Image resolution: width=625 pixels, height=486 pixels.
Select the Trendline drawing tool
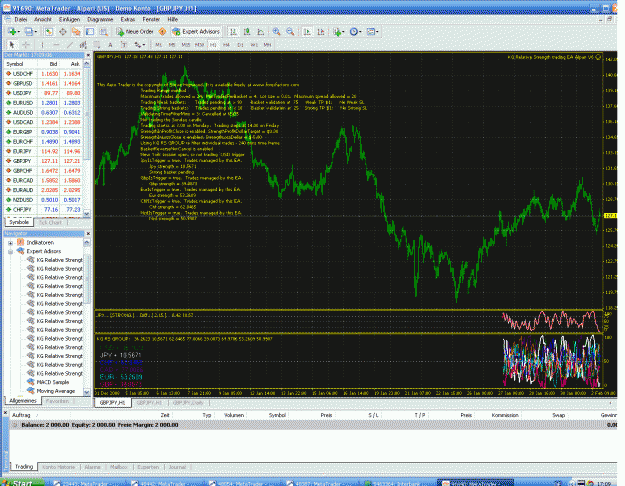coord(69,45)
